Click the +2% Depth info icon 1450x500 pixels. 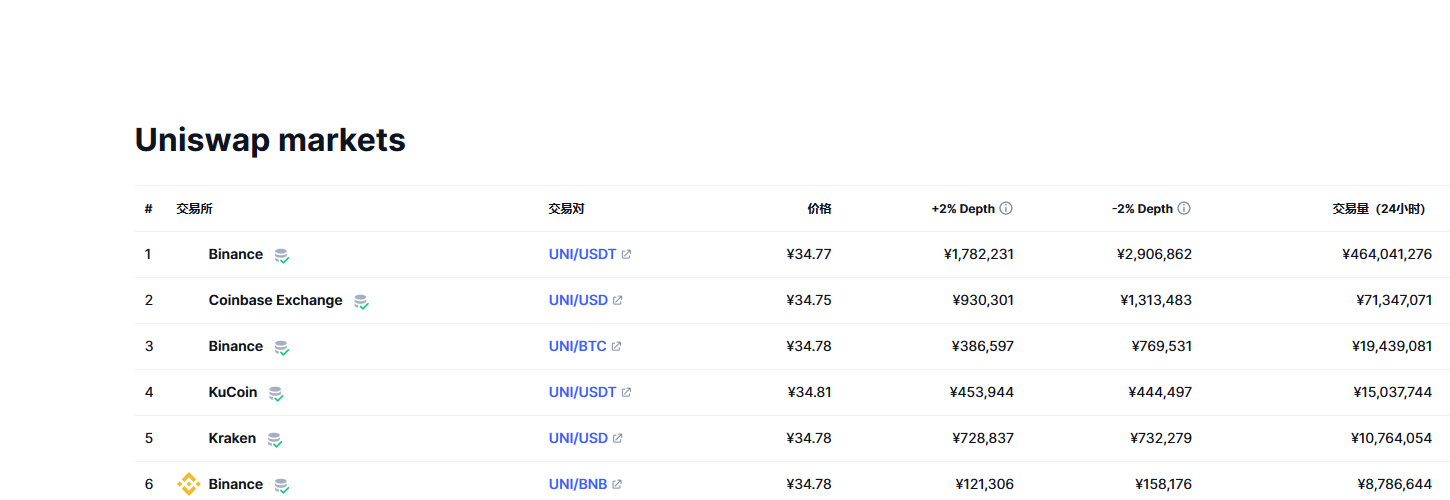[x=1006, y=209]
